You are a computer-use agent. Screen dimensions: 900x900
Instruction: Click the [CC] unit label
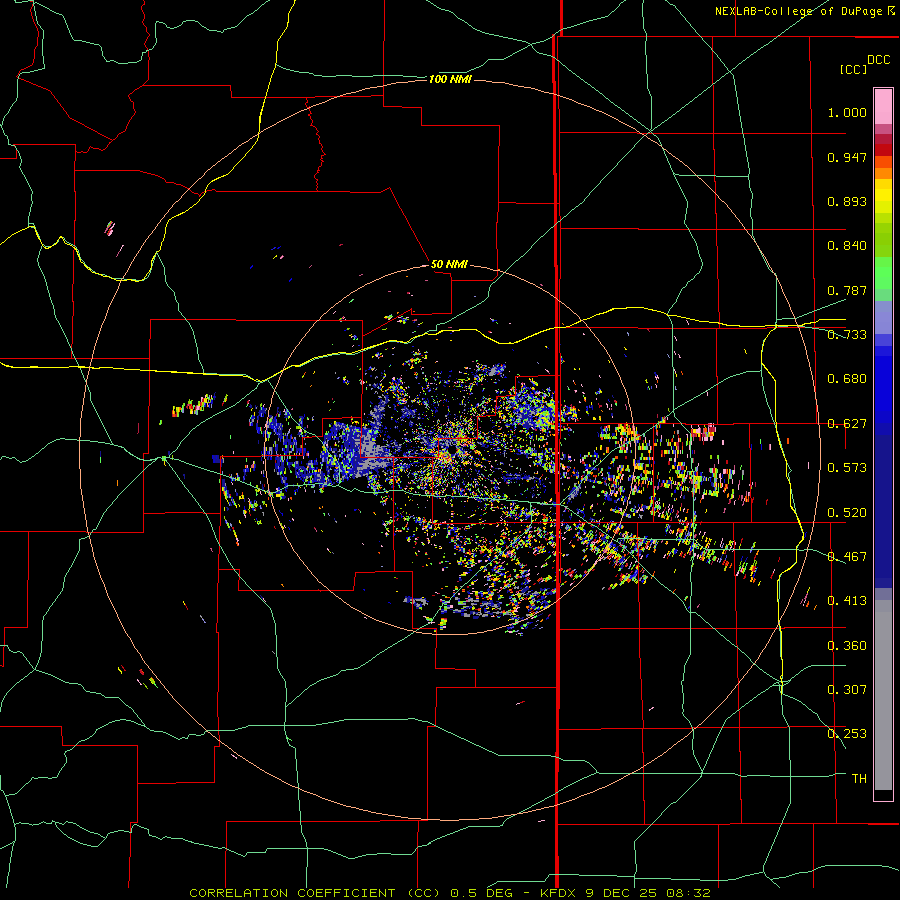point(853,69)
